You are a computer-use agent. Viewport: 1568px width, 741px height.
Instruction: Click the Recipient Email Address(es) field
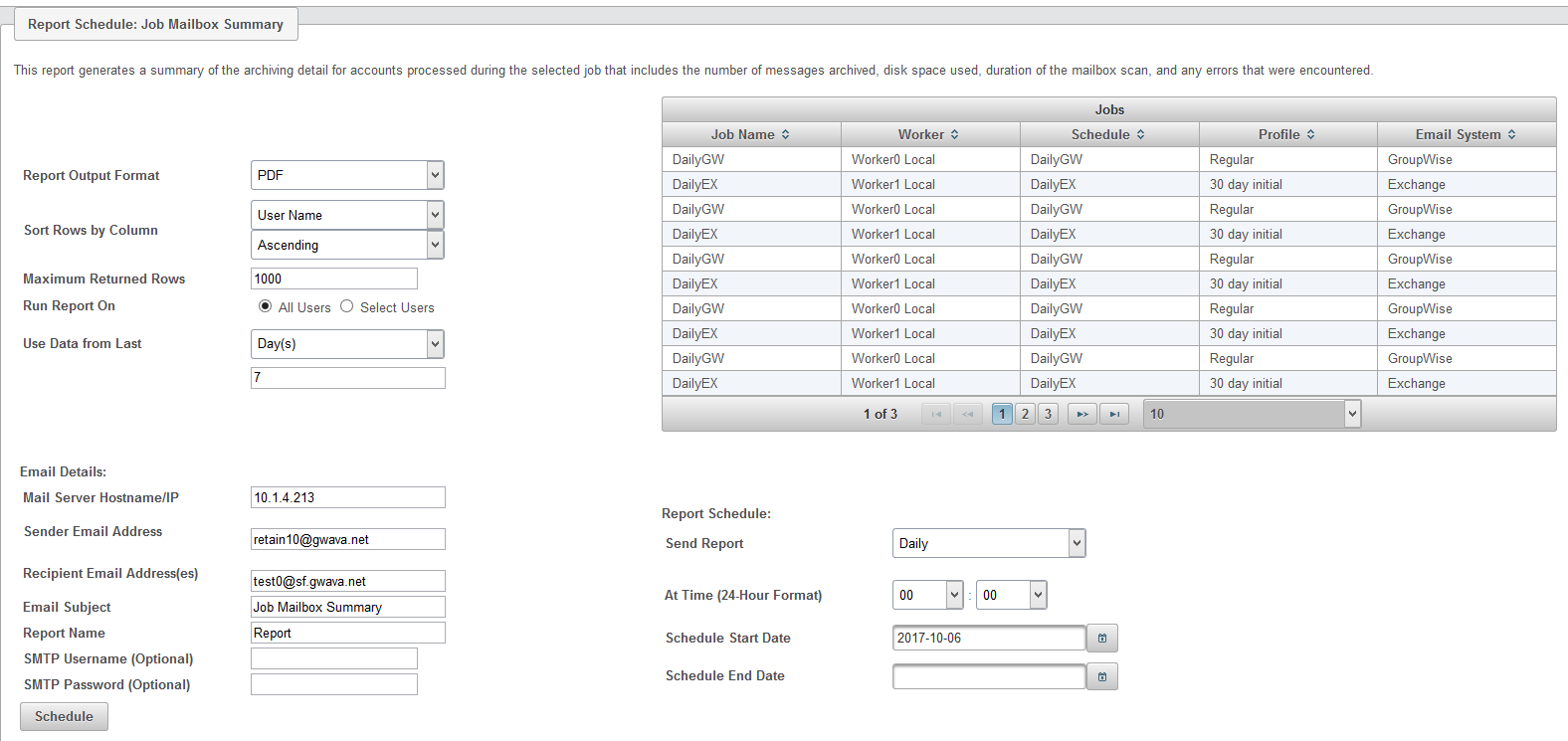347,581
